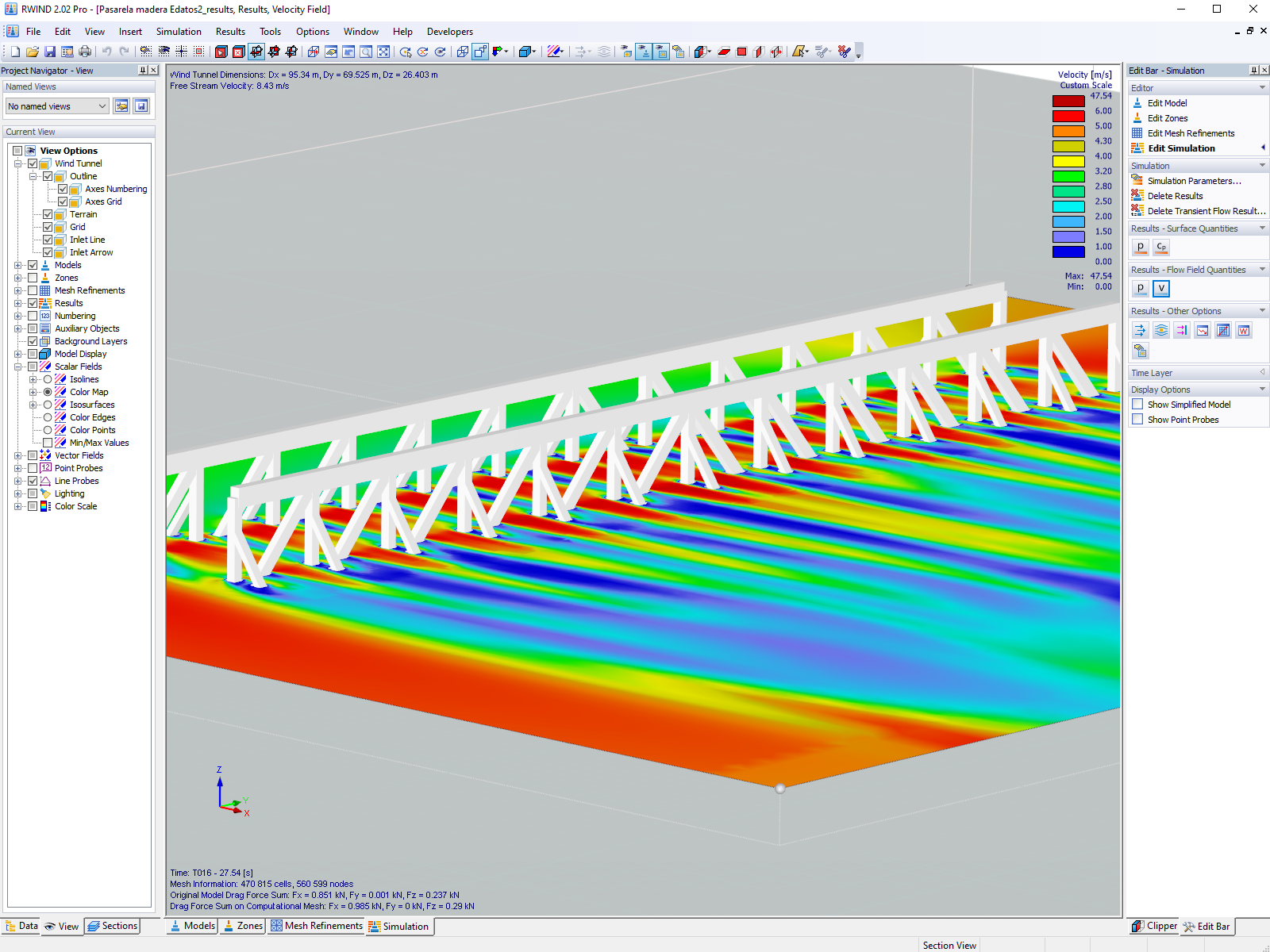
Task: Collapse the Results - Surface Quantities section
Action: point(1264,228)
